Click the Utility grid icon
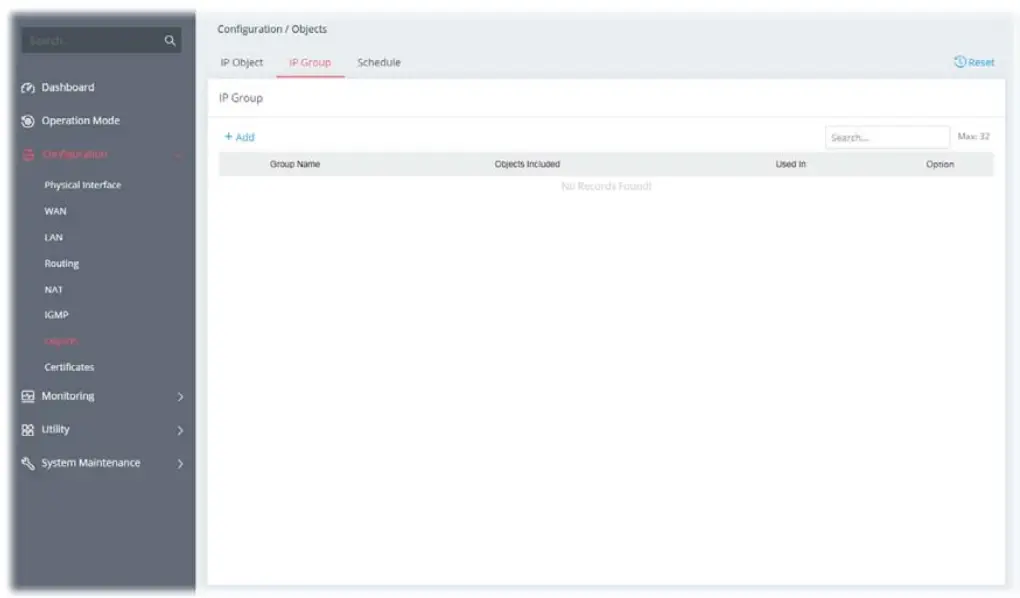This screenshot has width=1020, height=598. [x=27, y=430]
